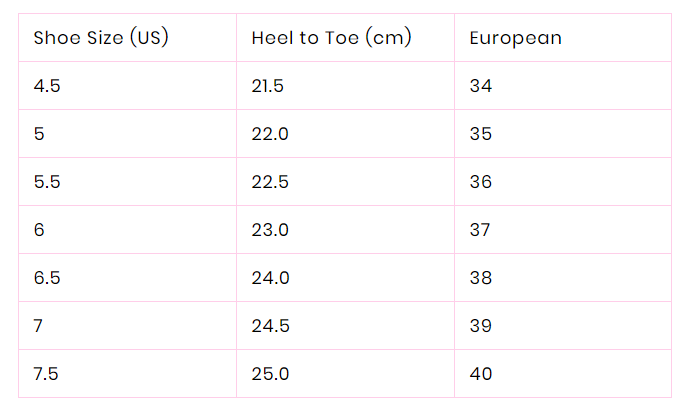The image size is (691, 404).
Task: Click the 22.0 cm measurement cell
Action: [270, 134]
